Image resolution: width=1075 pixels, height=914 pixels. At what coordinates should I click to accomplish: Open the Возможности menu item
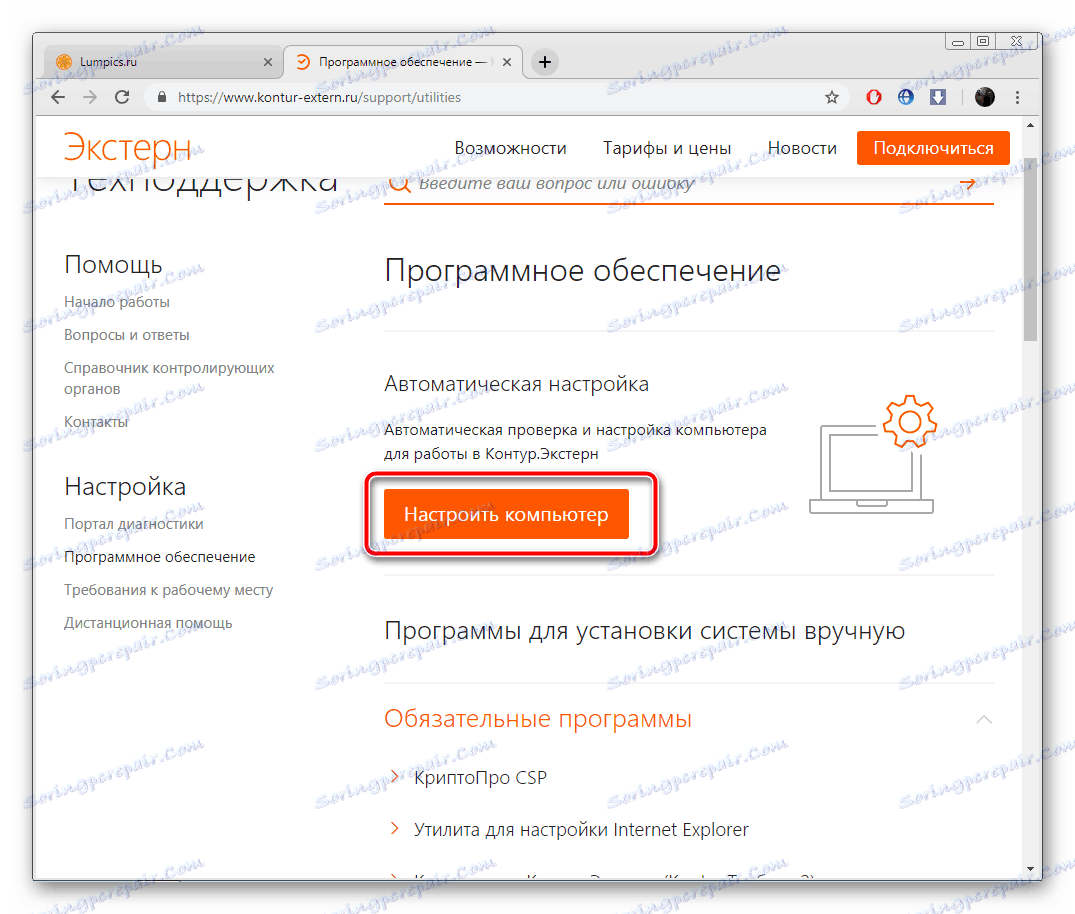point(510,148)
